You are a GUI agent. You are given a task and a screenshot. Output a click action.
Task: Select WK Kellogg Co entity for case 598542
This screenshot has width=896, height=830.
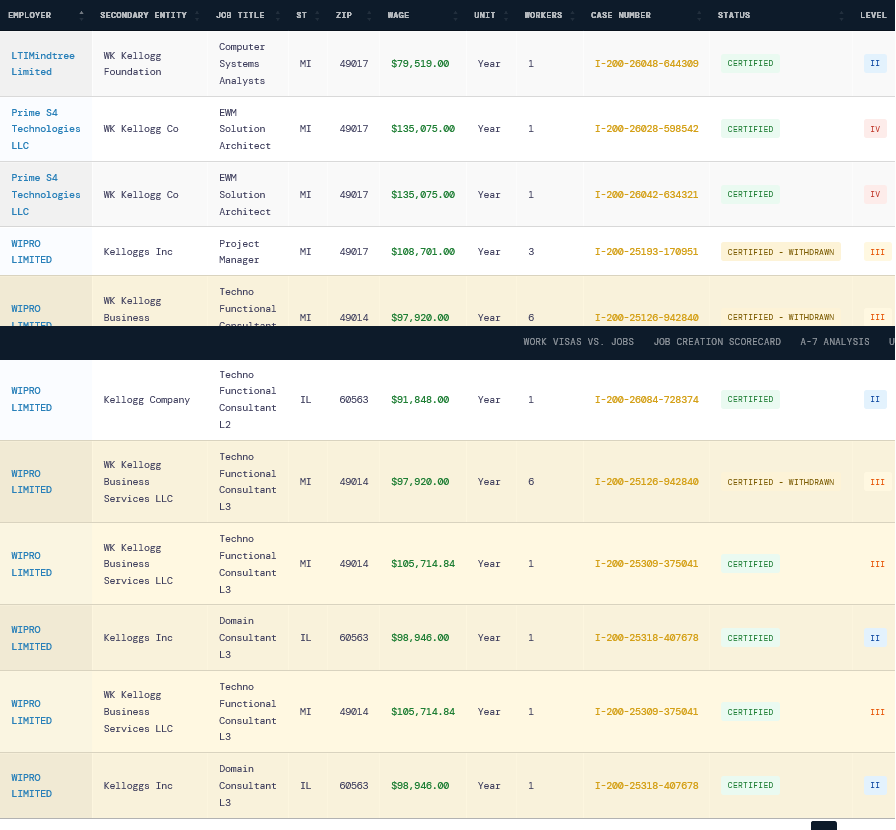[141, 129]
